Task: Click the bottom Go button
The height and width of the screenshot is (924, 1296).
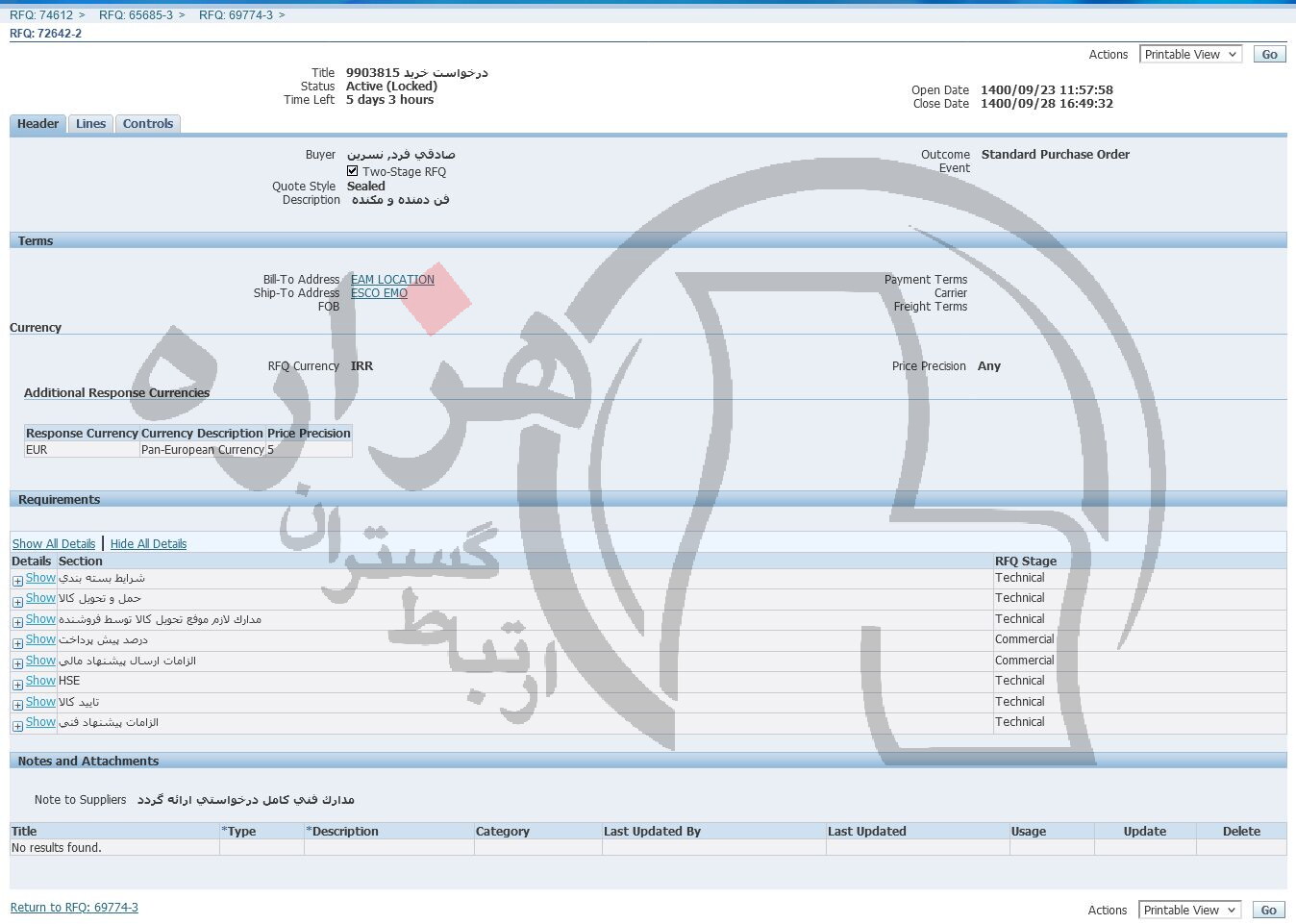Action: coord(1269,911)
